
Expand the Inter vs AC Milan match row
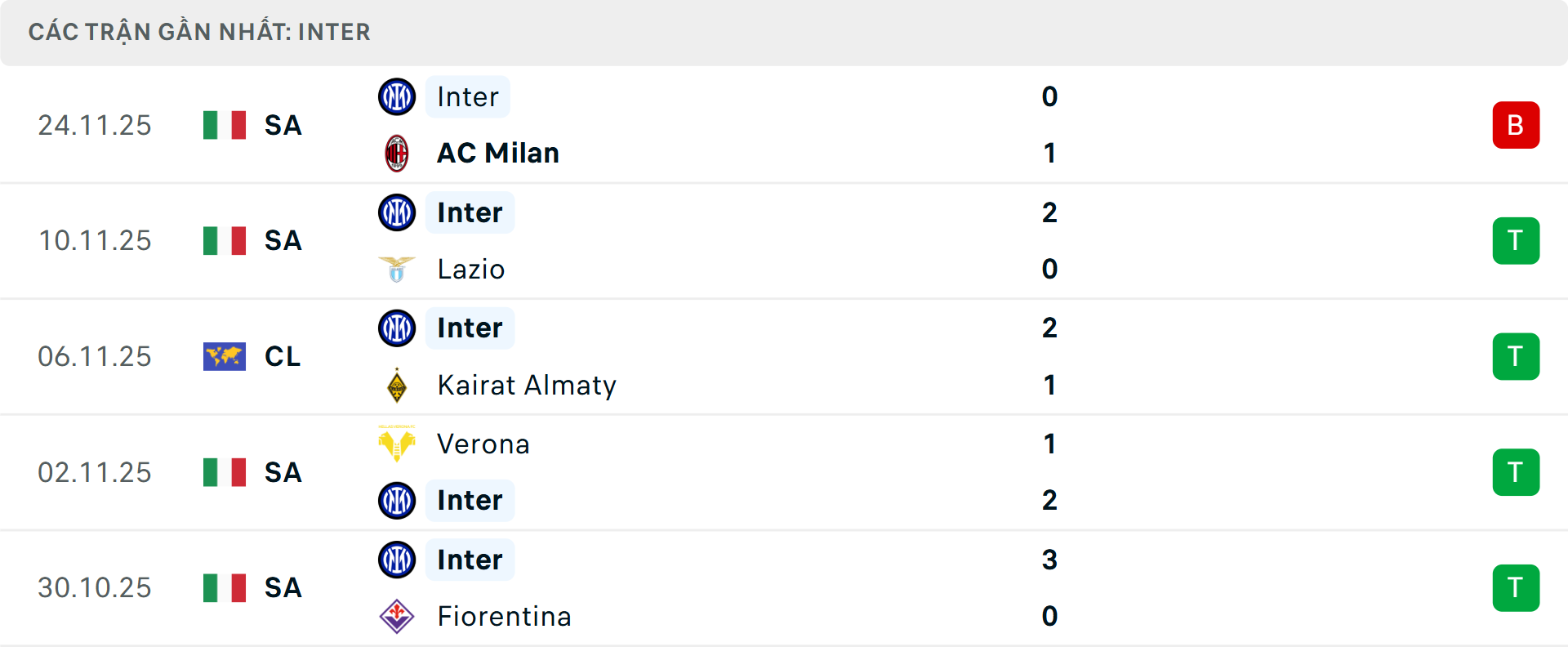tap(784, 125)
